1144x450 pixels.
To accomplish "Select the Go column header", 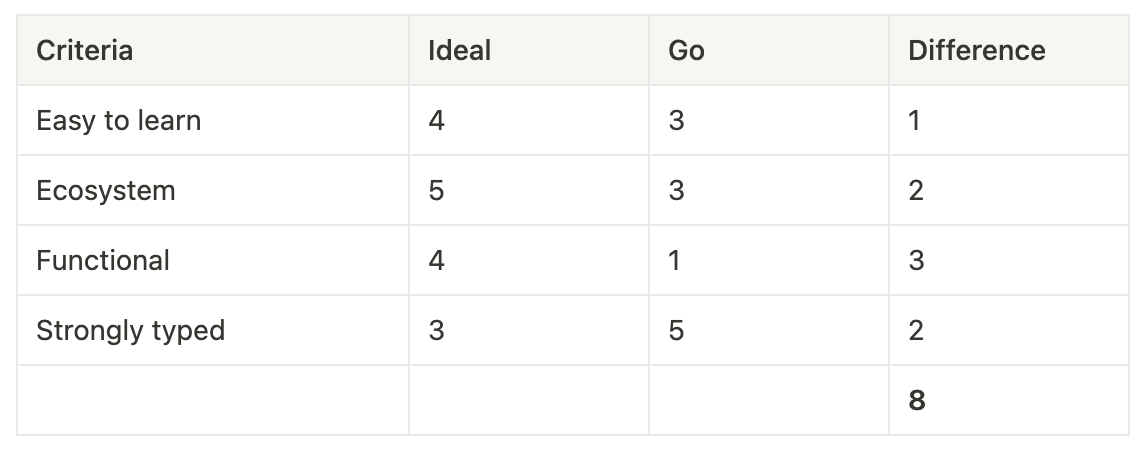I will [769, 50].
